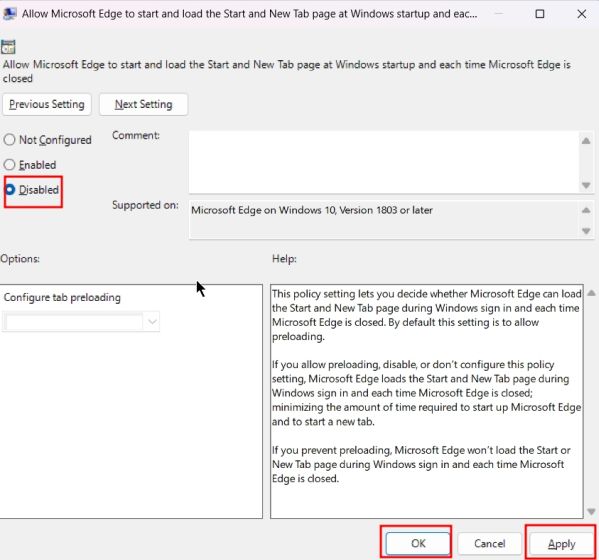This screenshot has width=599, height=560.
Task: Click inside the Comment text box
Action: click(x=384, y=162)
